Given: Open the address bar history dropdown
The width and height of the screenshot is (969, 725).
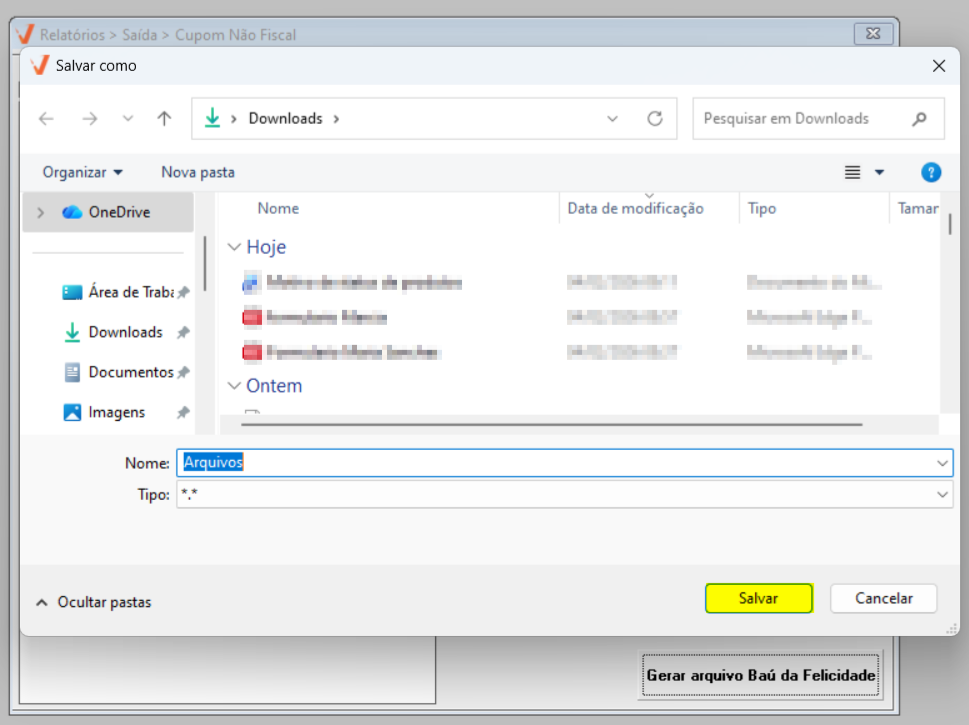Looking at the screenshot, I should 612,118.
